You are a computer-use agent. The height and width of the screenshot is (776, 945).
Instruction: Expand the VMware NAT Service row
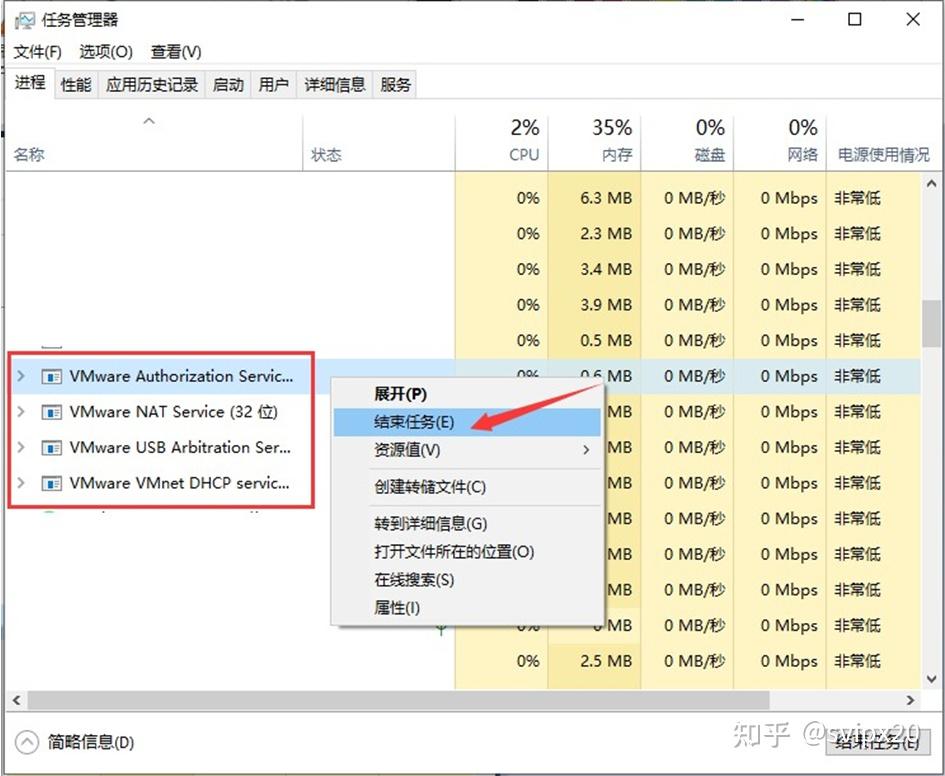point(21,411)
